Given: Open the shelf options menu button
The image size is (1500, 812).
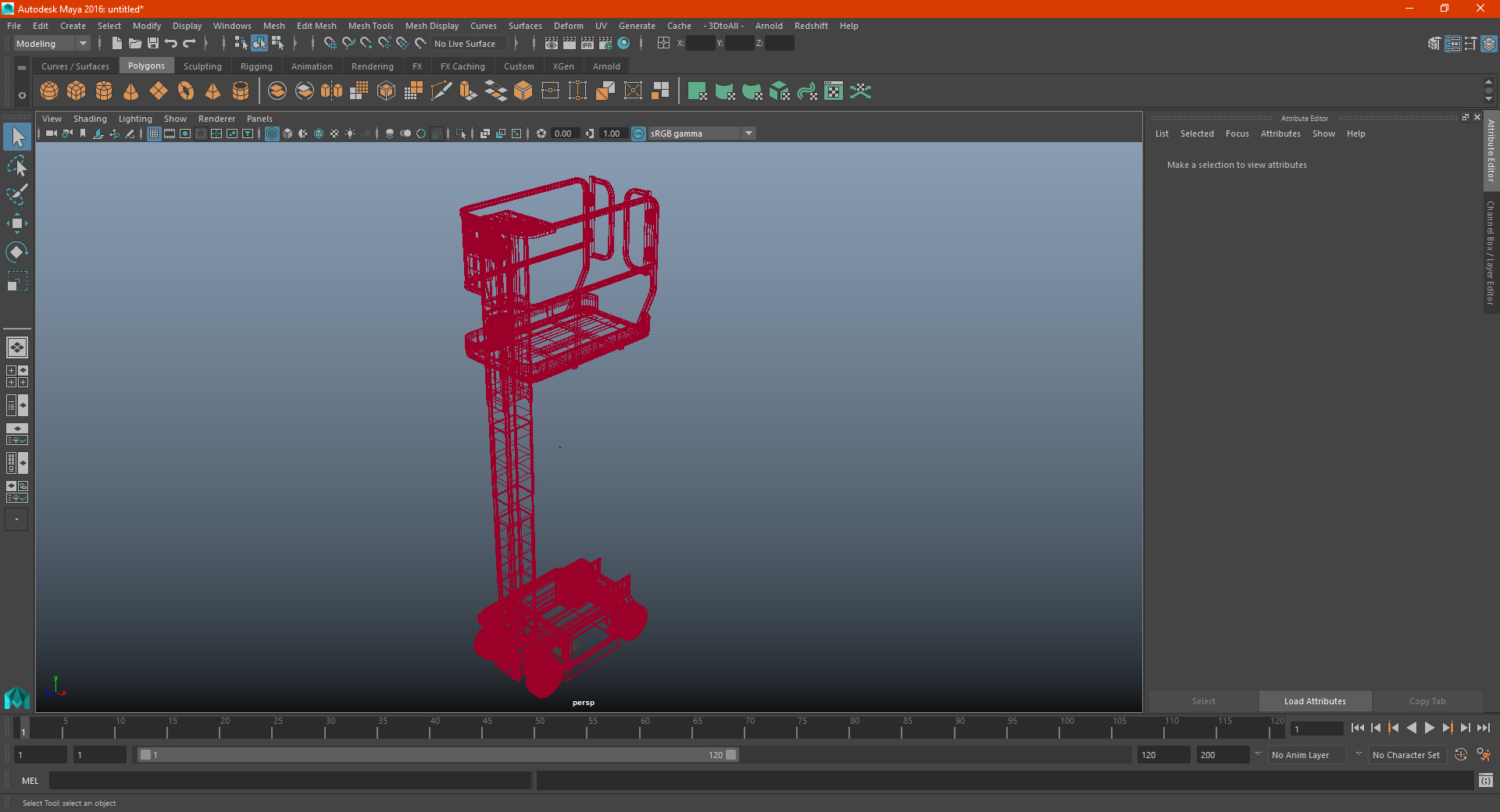Looking at the screenshot, I should (22, 95).
